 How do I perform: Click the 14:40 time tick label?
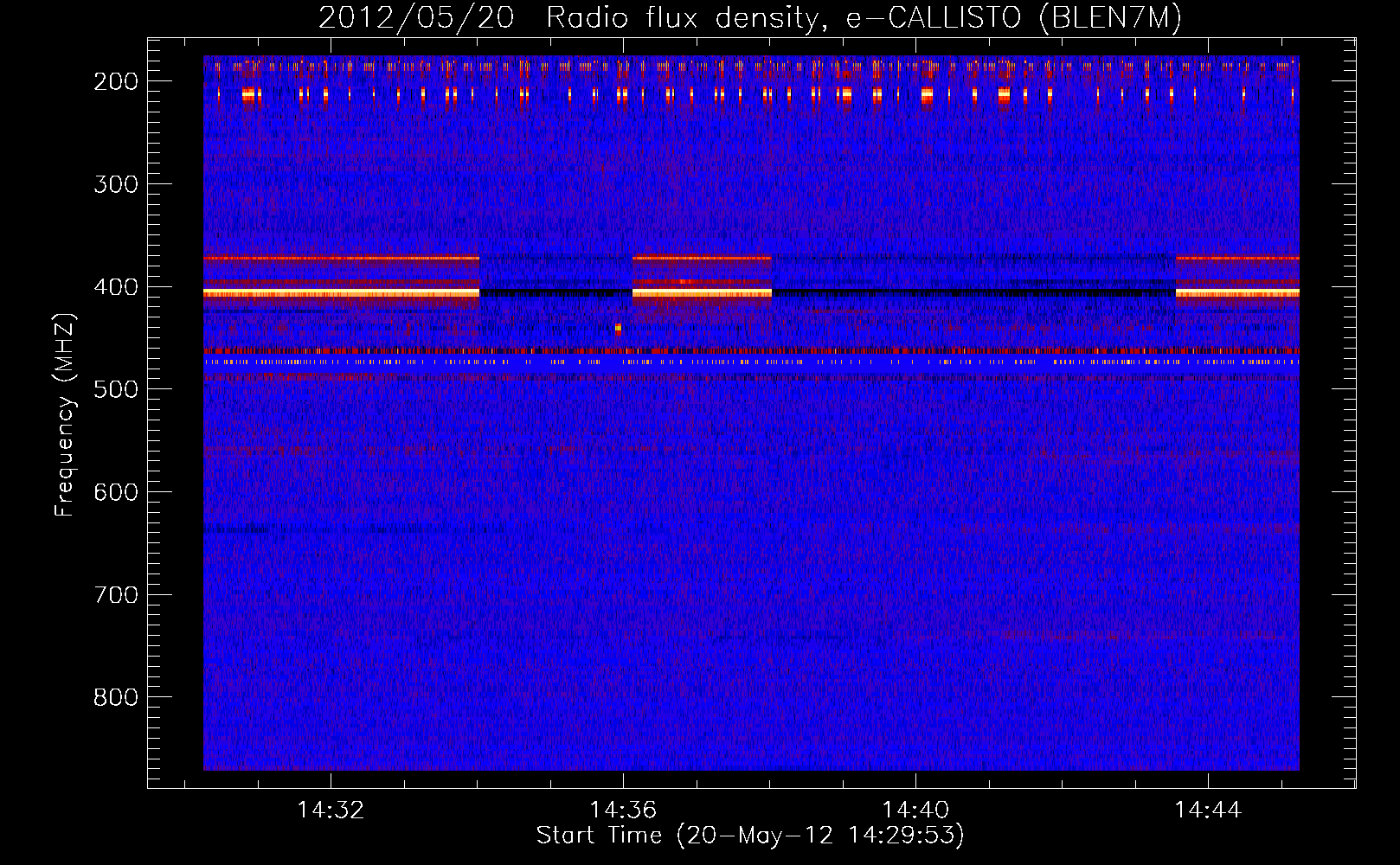(x=915, y=811)
